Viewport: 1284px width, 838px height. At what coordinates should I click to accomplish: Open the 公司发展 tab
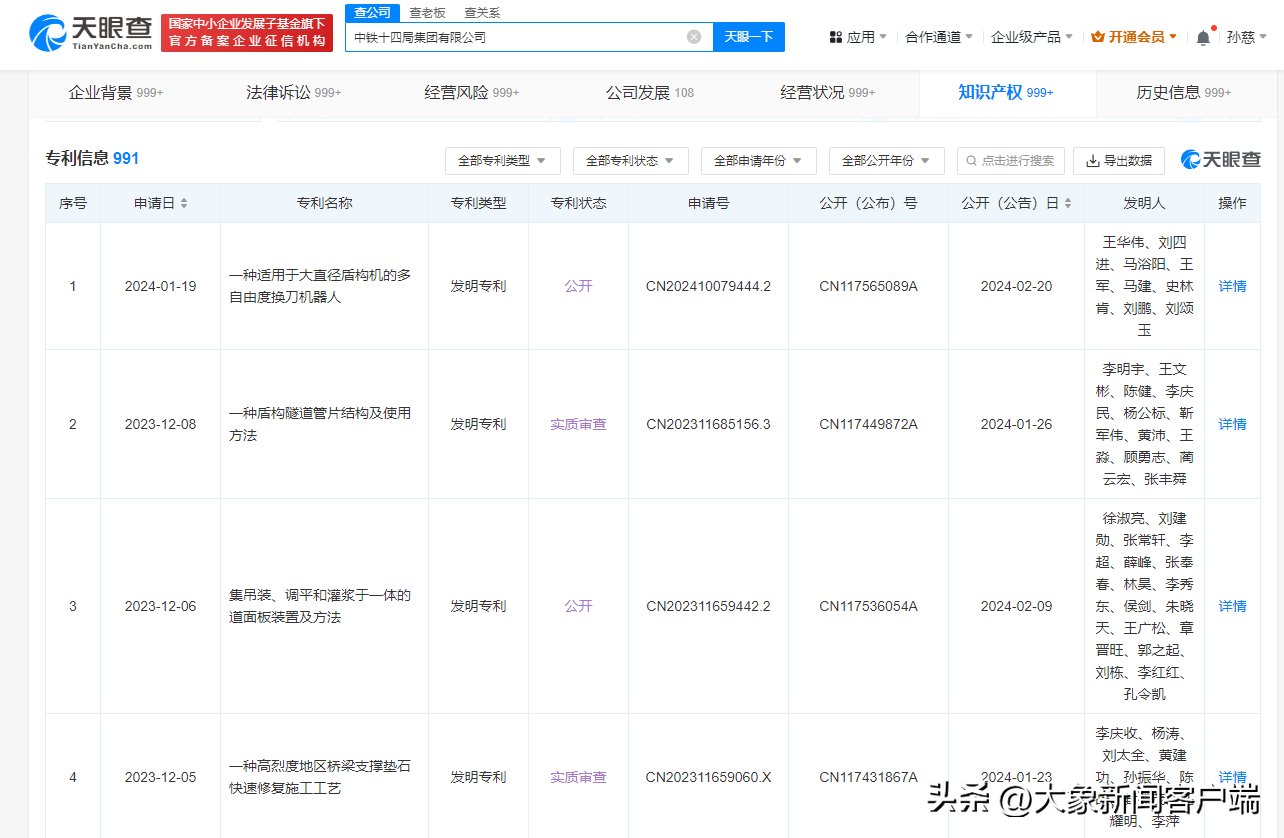(x=649, y=92)
